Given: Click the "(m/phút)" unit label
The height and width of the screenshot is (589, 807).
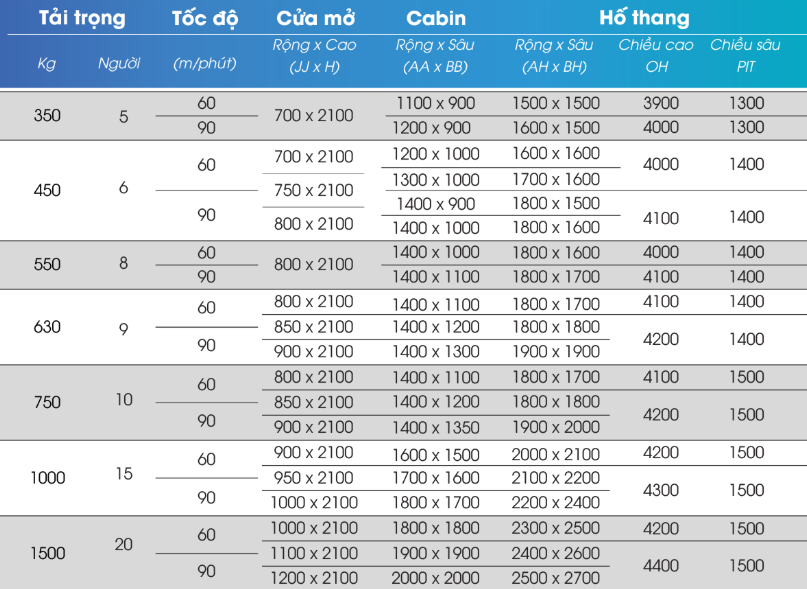Looking at the screenshot, I should click(204, 64).
